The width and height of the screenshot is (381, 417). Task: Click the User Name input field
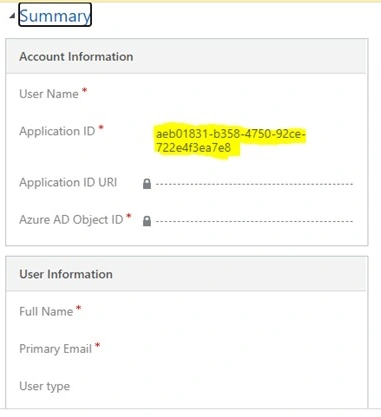254,94
